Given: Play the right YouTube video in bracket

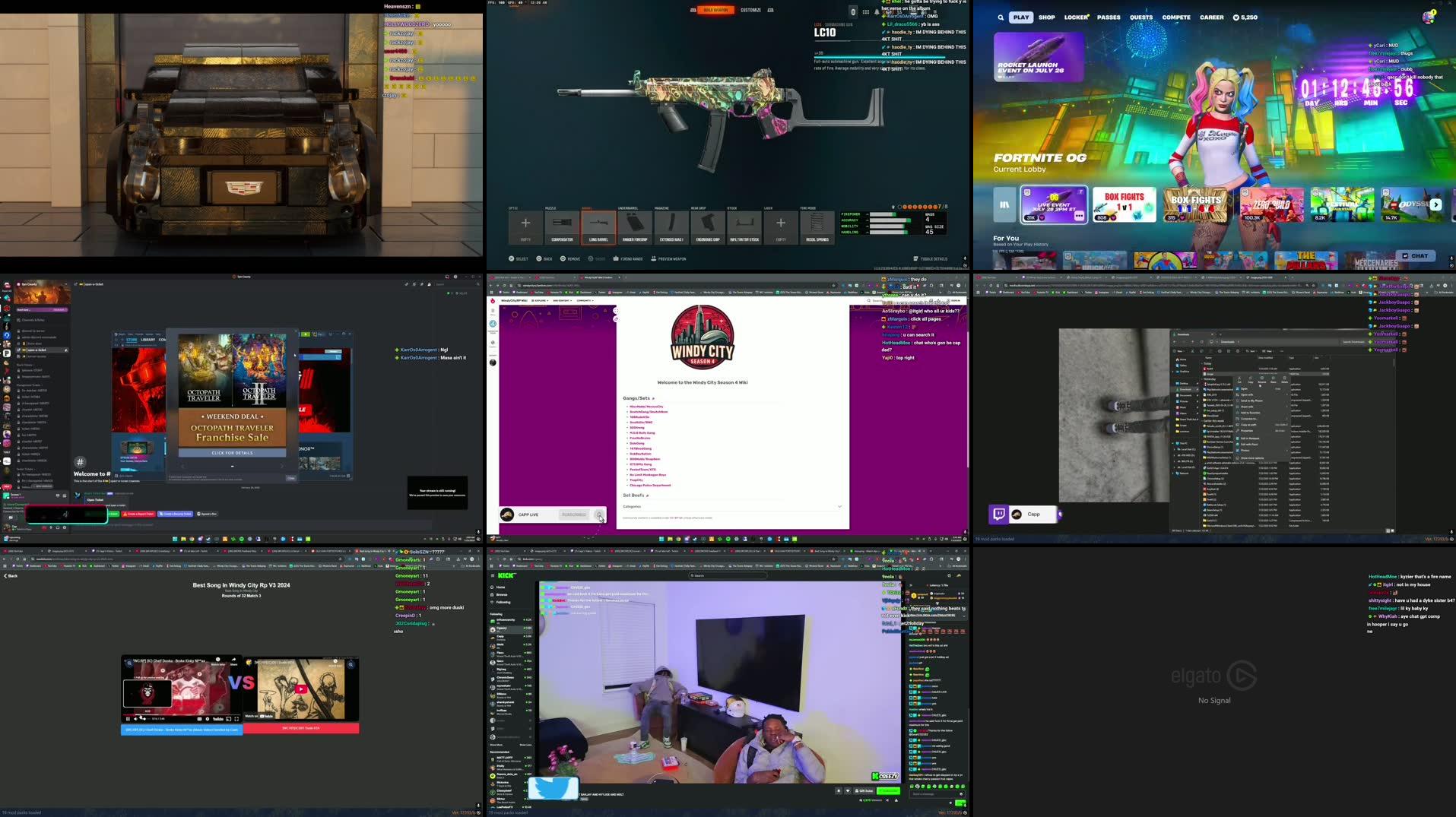Looking at the screenshot, I should point(301,689).
